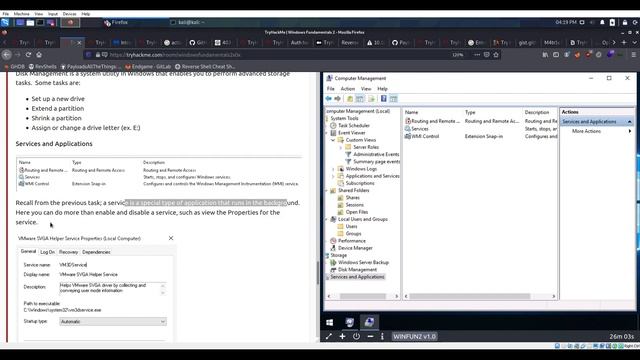Viewport: 640px width, 360px height.
Task: Click the Help icon in Computer Management toolbar
Action: pyautogui.click(x=384, y=98)
